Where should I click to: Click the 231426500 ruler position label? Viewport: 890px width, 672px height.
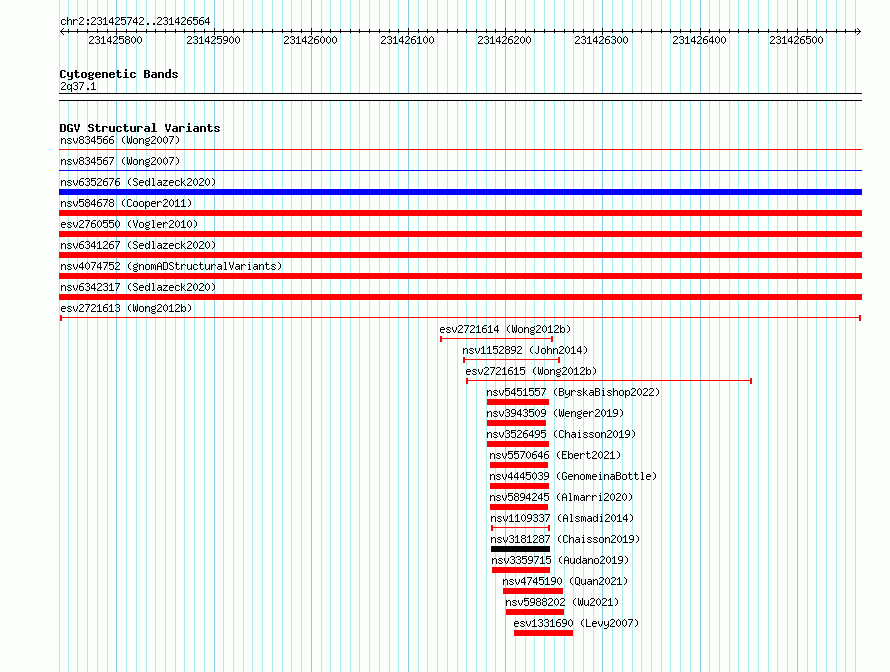tap(796, 40)
